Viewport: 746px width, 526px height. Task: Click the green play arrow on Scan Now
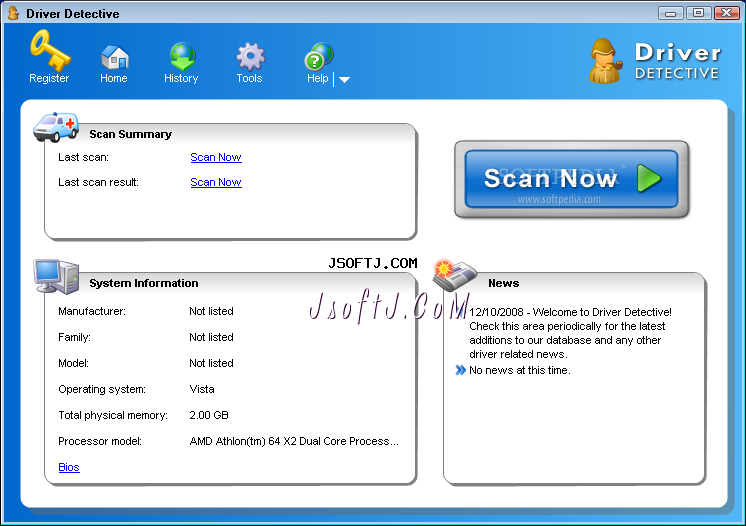[649, 178]
